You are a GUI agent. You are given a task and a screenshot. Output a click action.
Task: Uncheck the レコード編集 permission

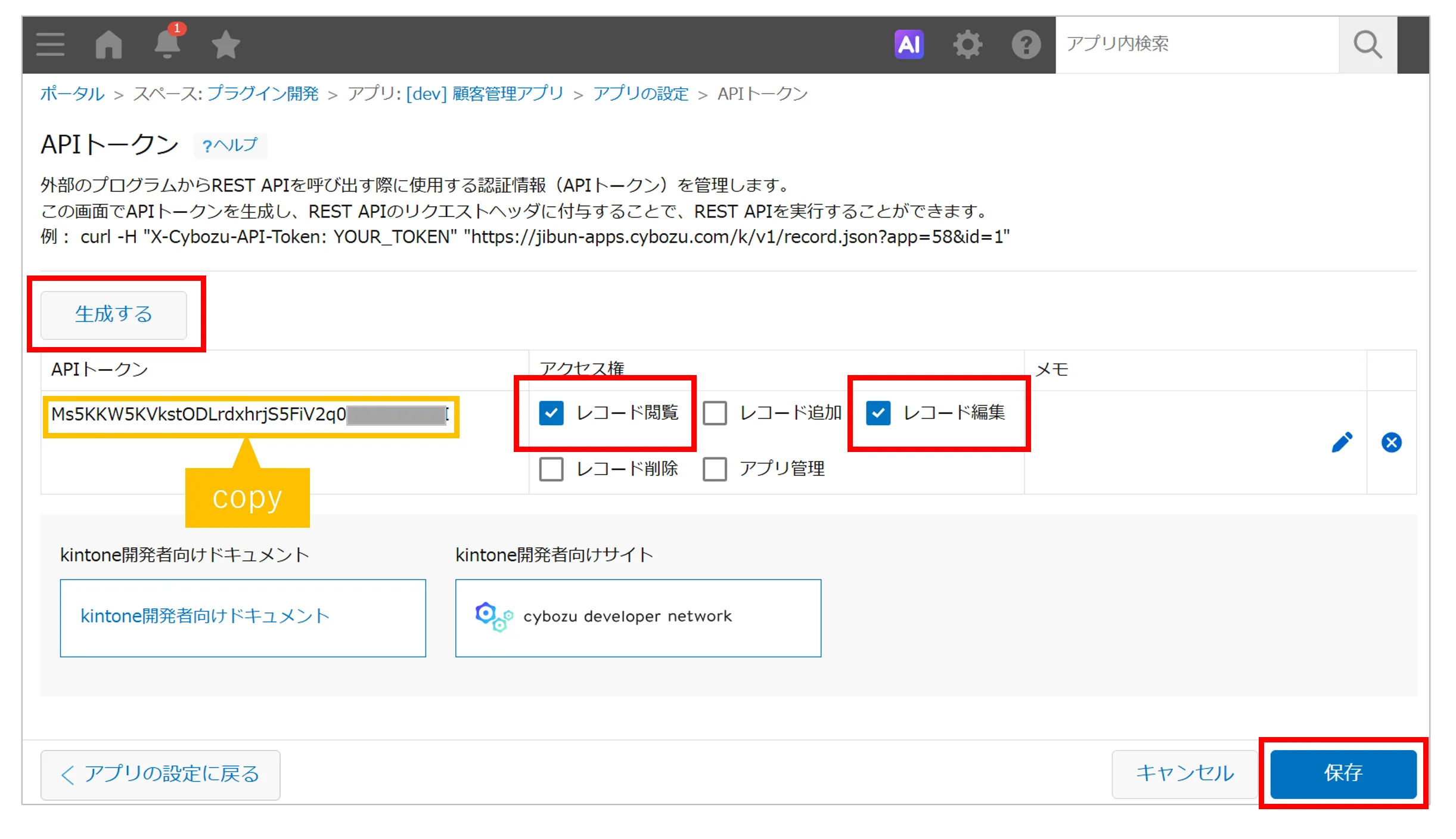(878, 413)
